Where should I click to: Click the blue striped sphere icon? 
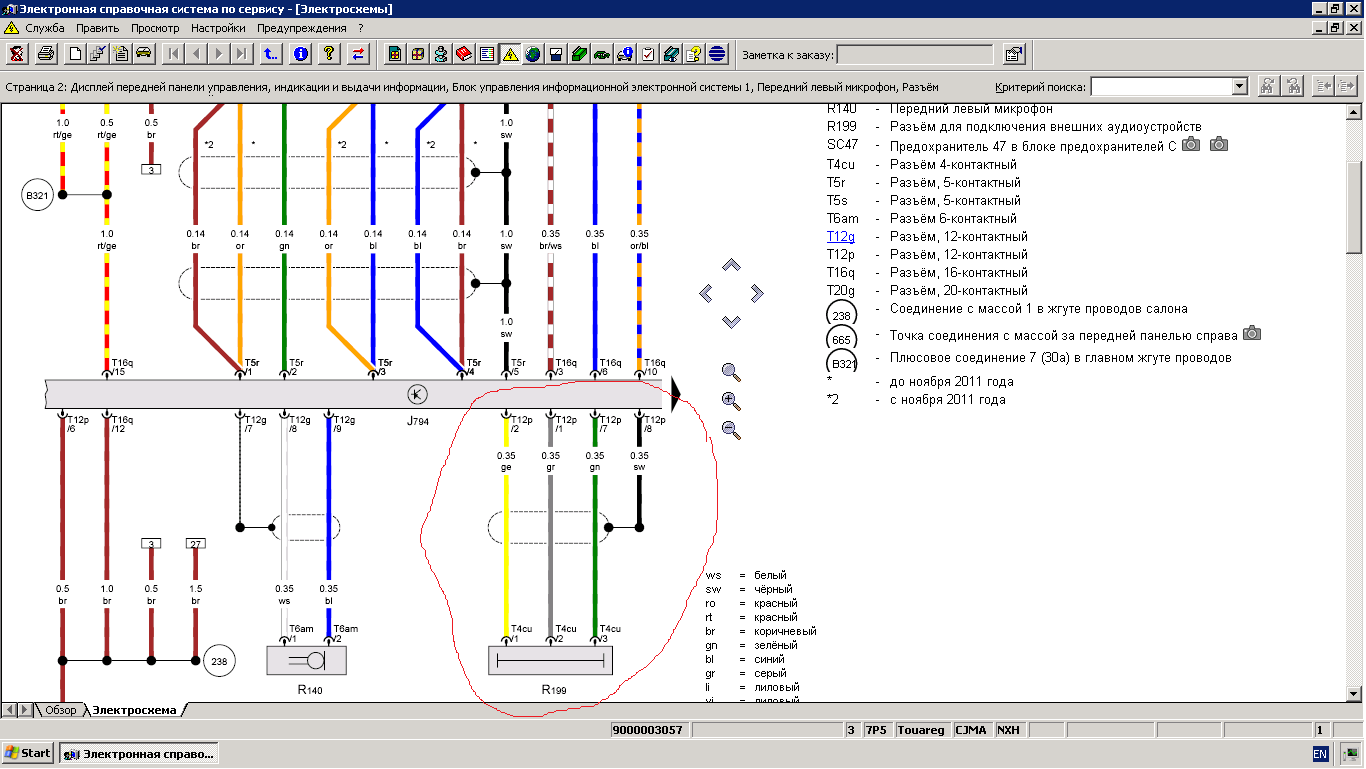pos(717,53)
